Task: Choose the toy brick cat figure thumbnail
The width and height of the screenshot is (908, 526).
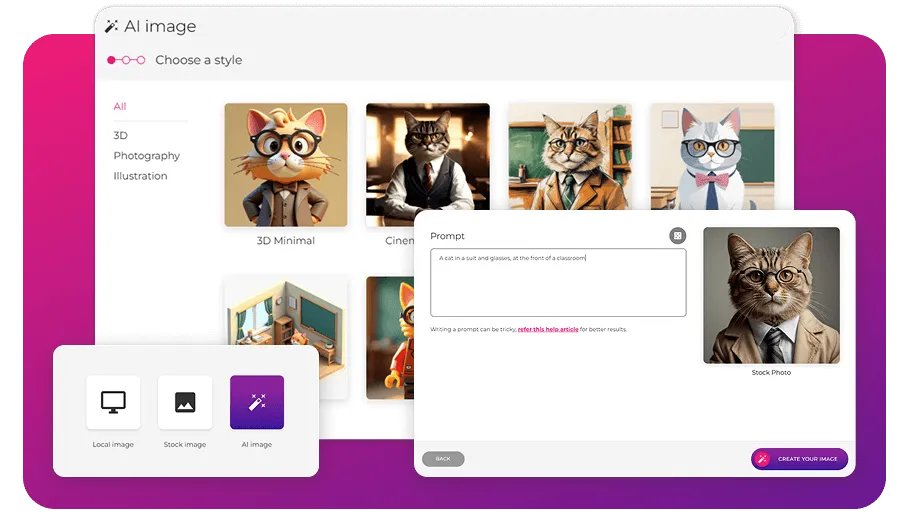Action: coord(390,338)
